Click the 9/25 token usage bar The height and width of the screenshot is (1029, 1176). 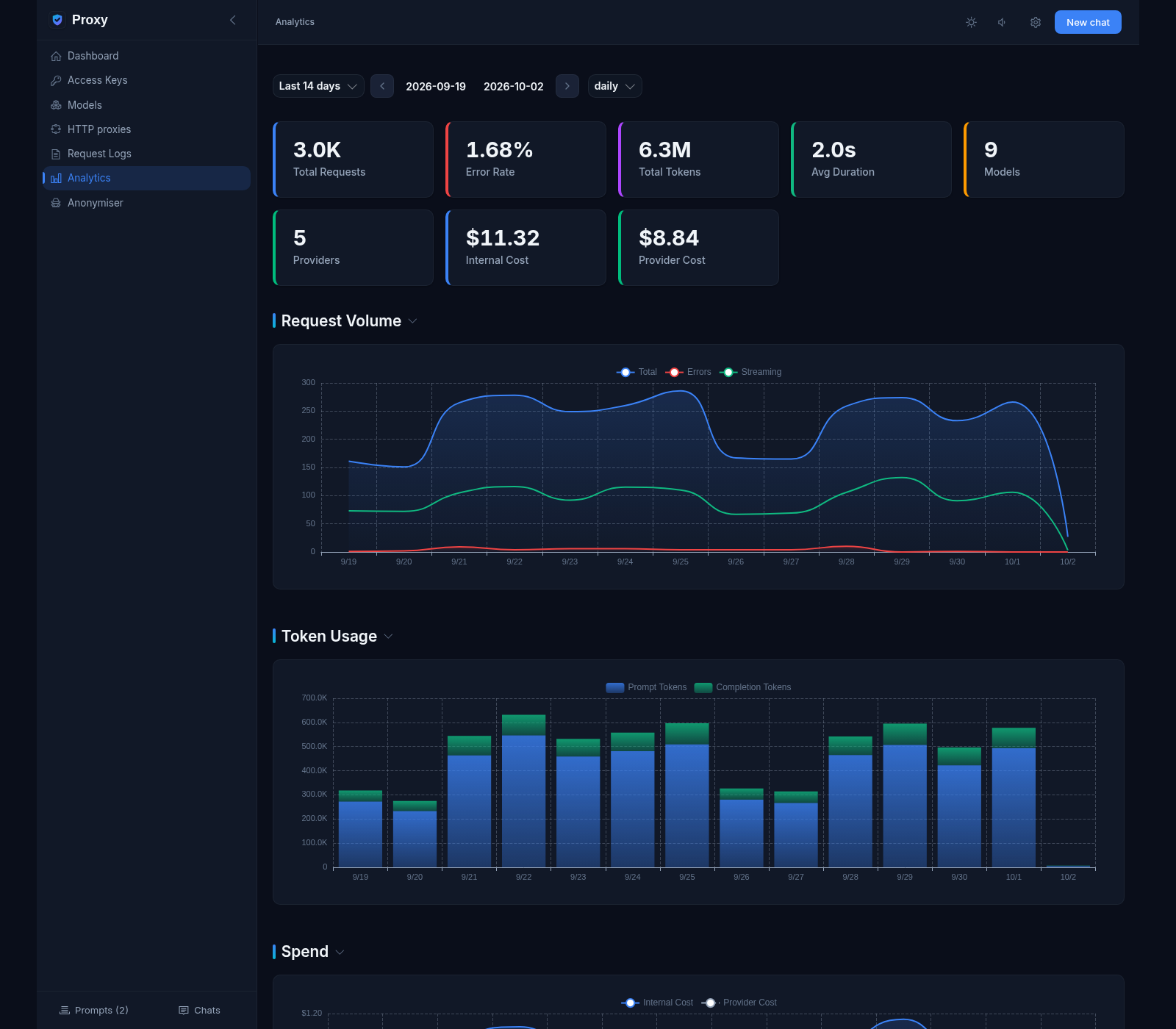(x=687, y=795)
